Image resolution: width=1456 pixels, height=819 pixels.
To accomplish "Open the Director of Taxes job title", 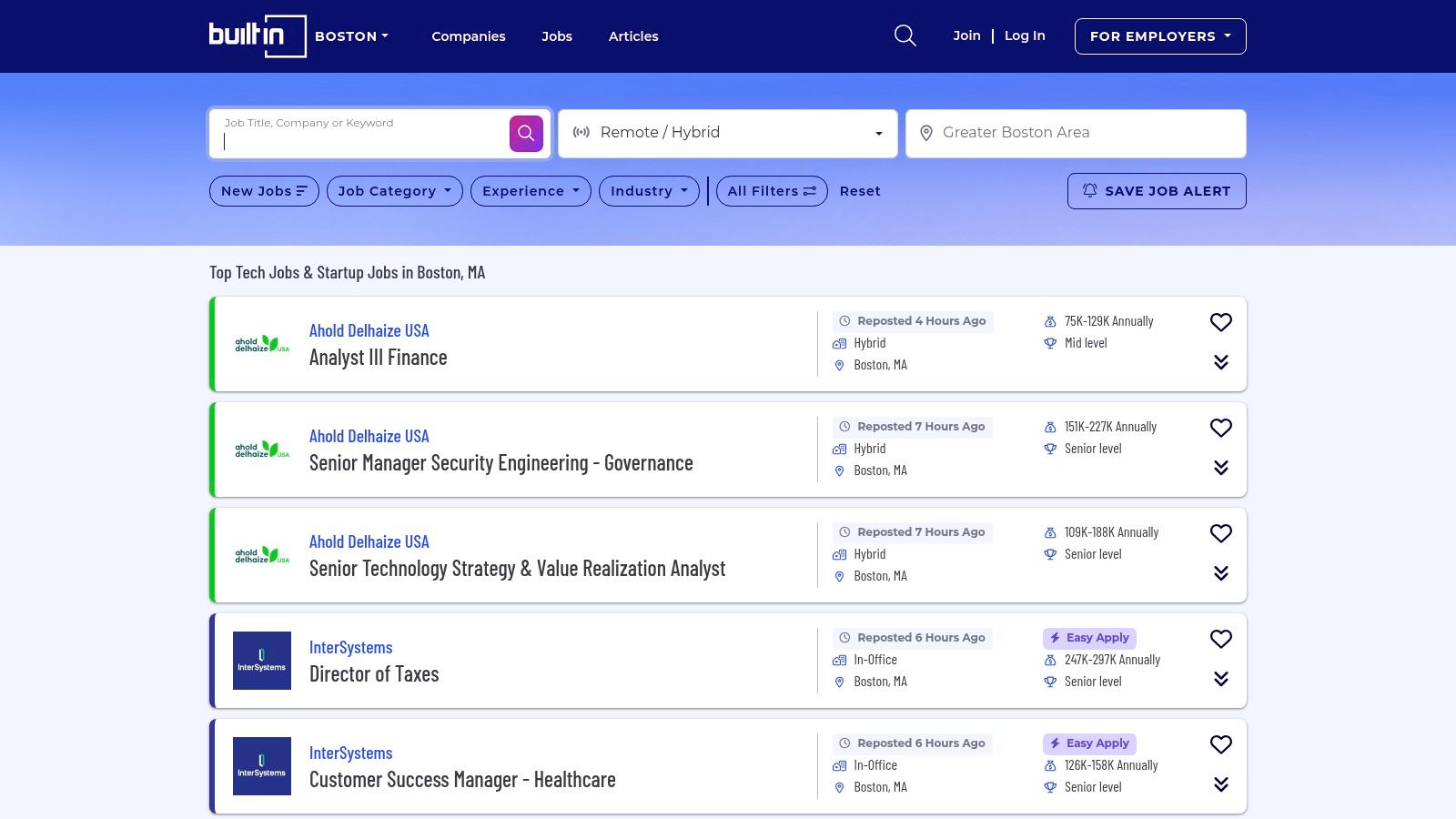I will 374,674.
